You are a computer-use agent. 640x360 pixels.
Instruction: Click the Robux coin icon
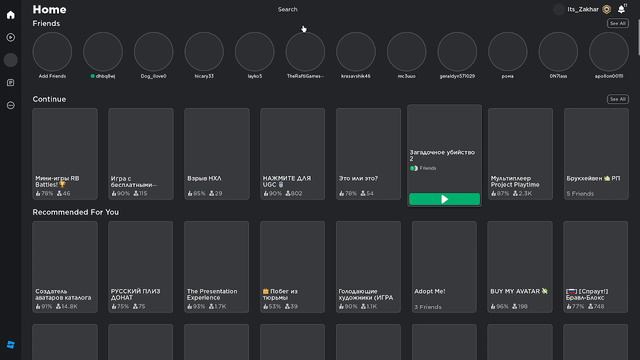[607, 9]
